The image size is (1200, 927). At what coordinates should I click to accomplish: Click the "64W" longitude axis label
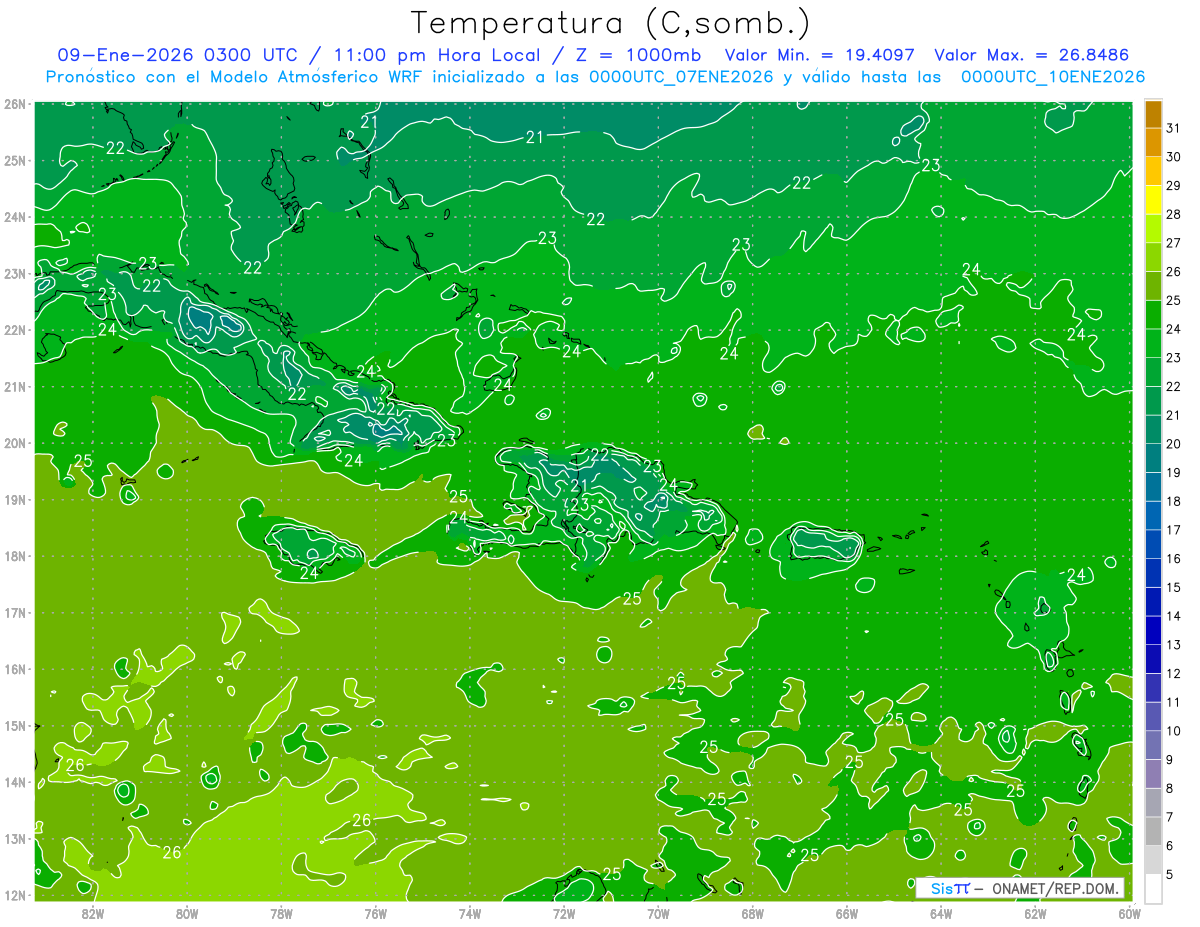(x=941, y=913)
